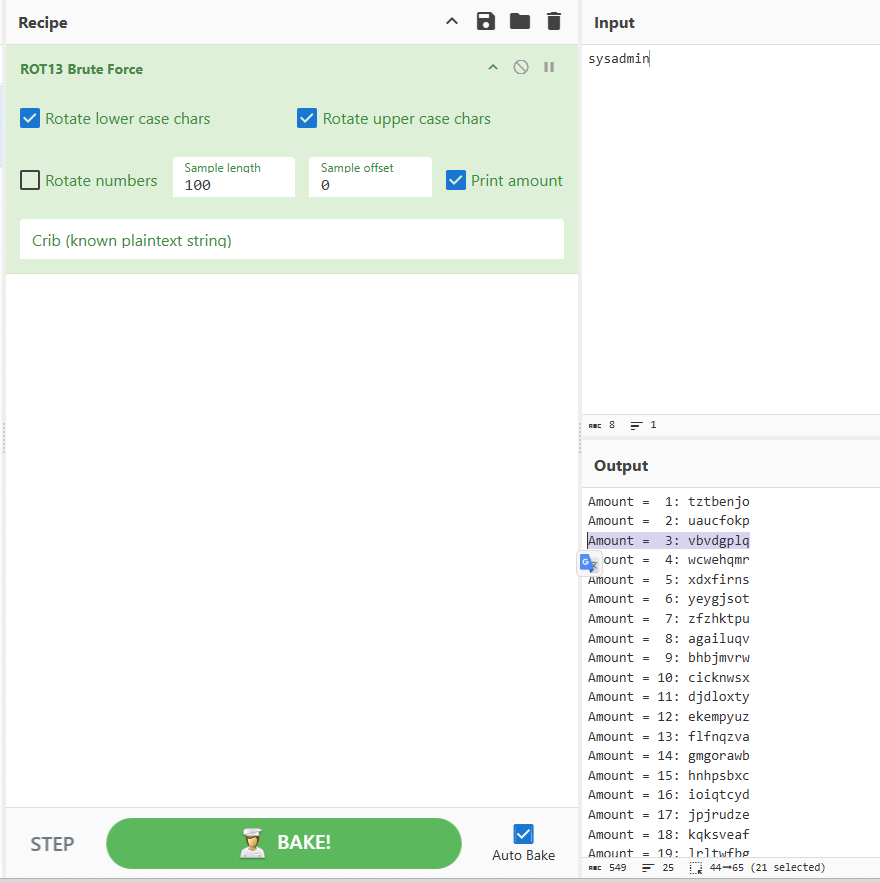This screenshot has width=880, height=882.
Task: Click the output character count icon
Action: [595, 867]
